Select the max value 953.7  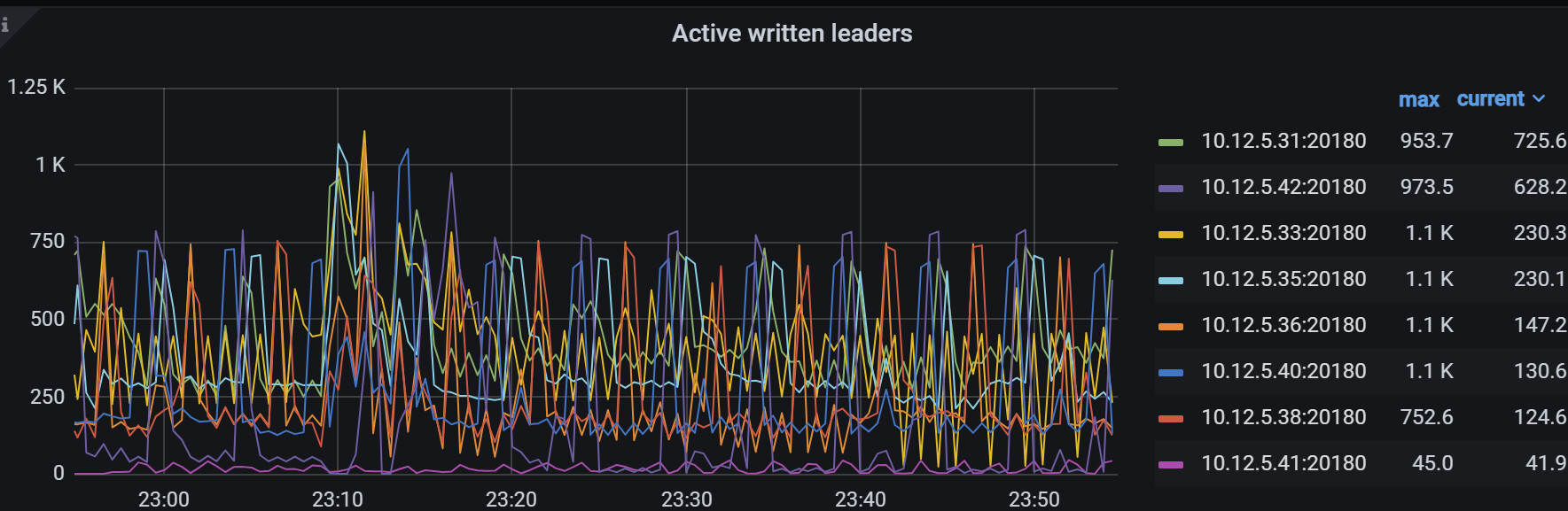(1426, 141)
